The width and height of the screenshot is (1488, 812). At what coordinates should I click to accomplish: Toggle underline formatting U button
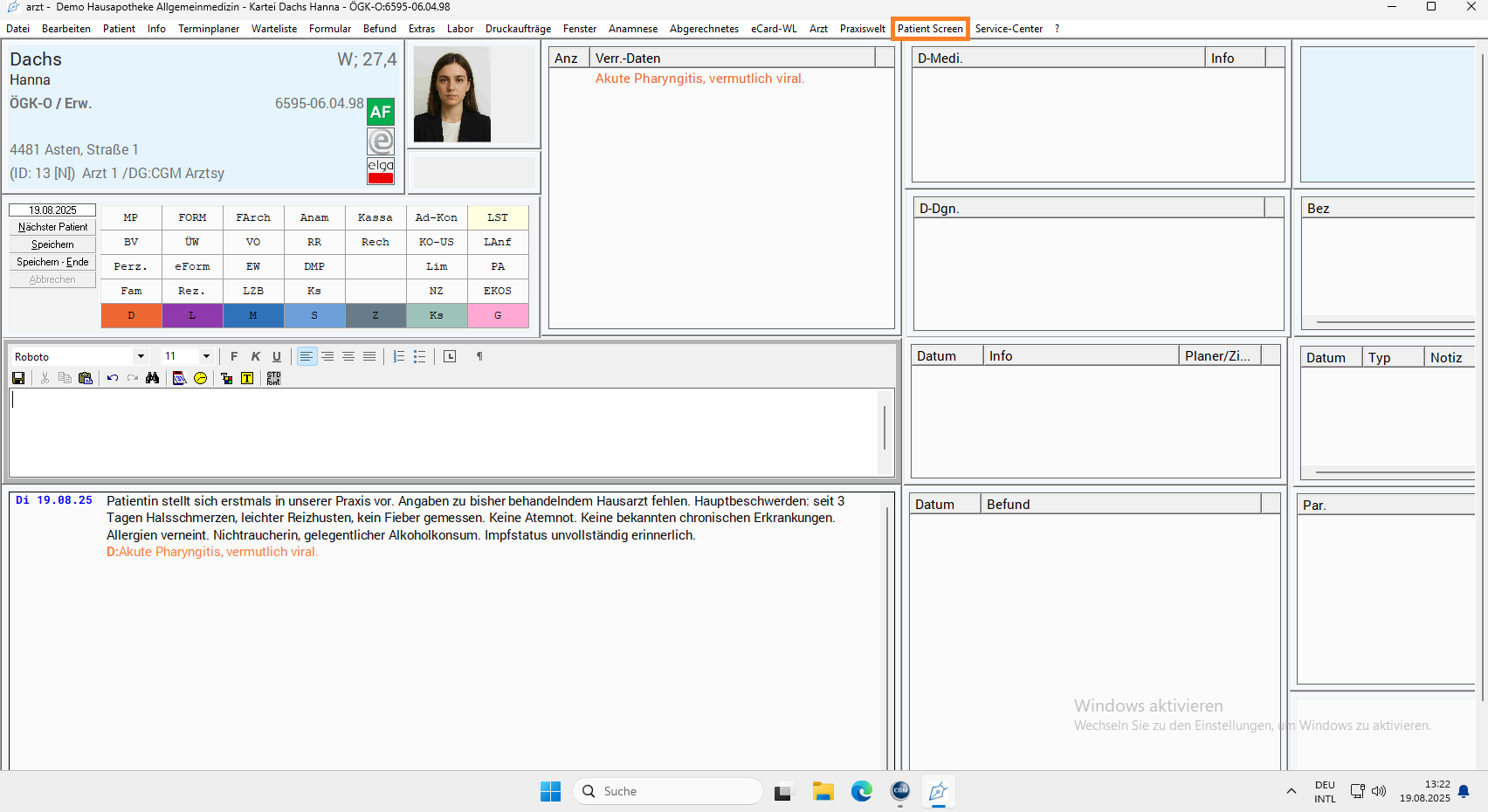tap(277, 356)
